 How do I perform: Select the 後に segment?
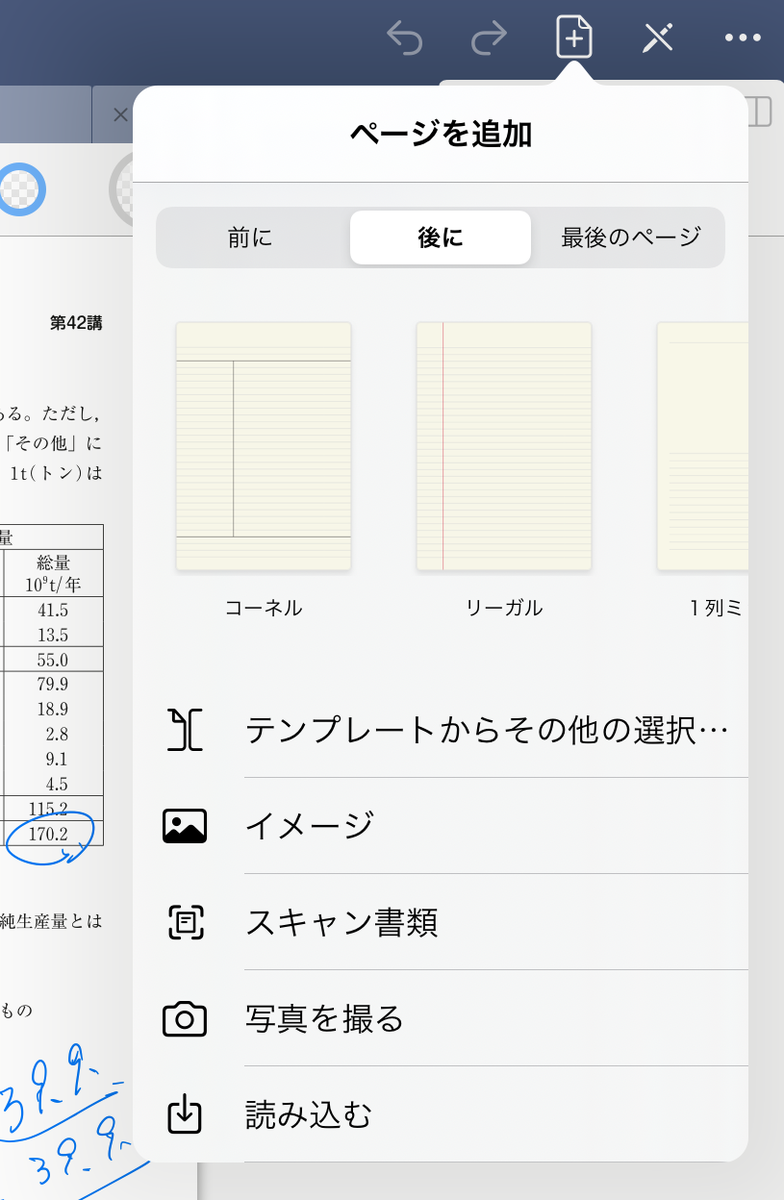440,237
